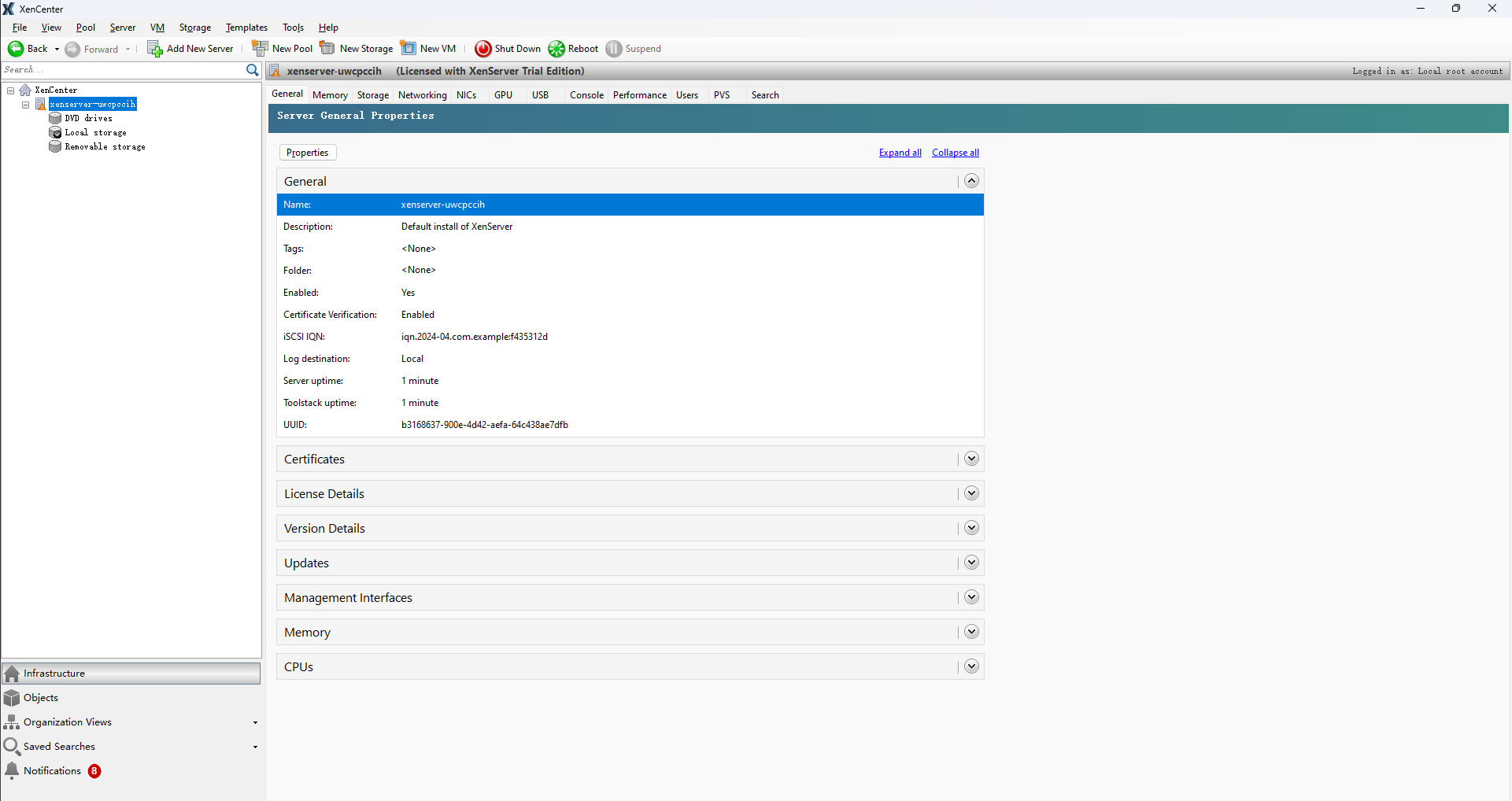Click the Reboot server icon
1512x801 pixels.
tap(556, 48)
